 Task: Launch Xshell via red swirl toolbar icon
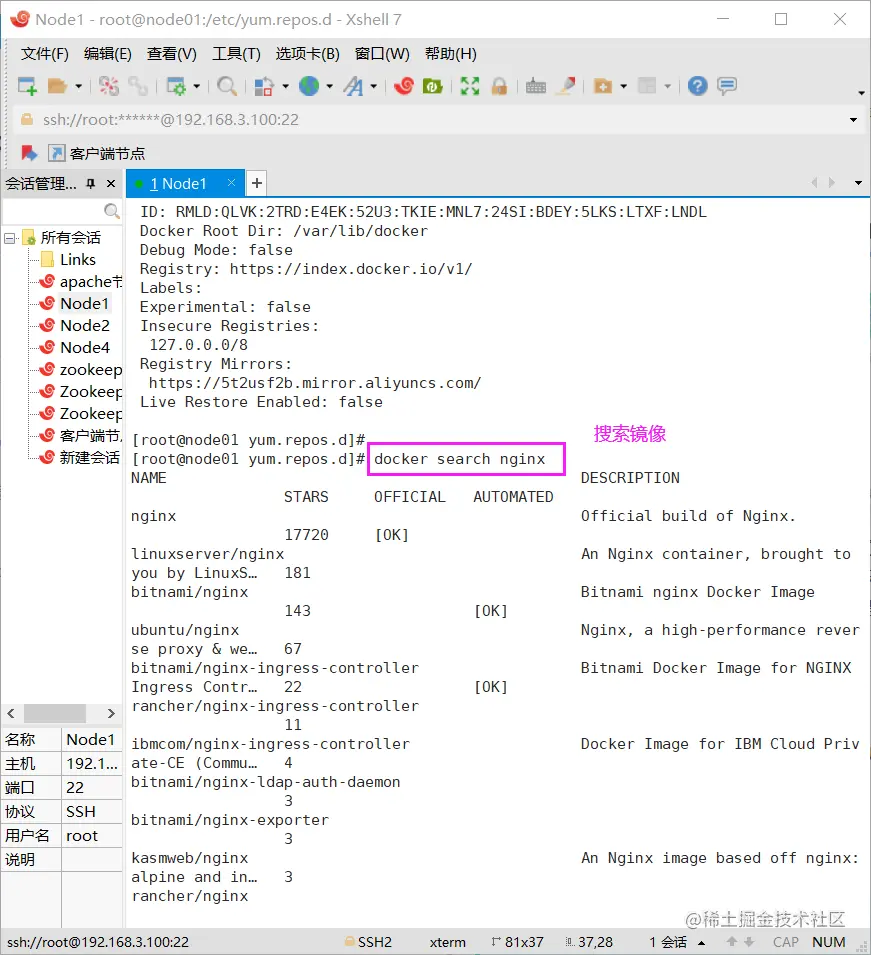[403, 86]
